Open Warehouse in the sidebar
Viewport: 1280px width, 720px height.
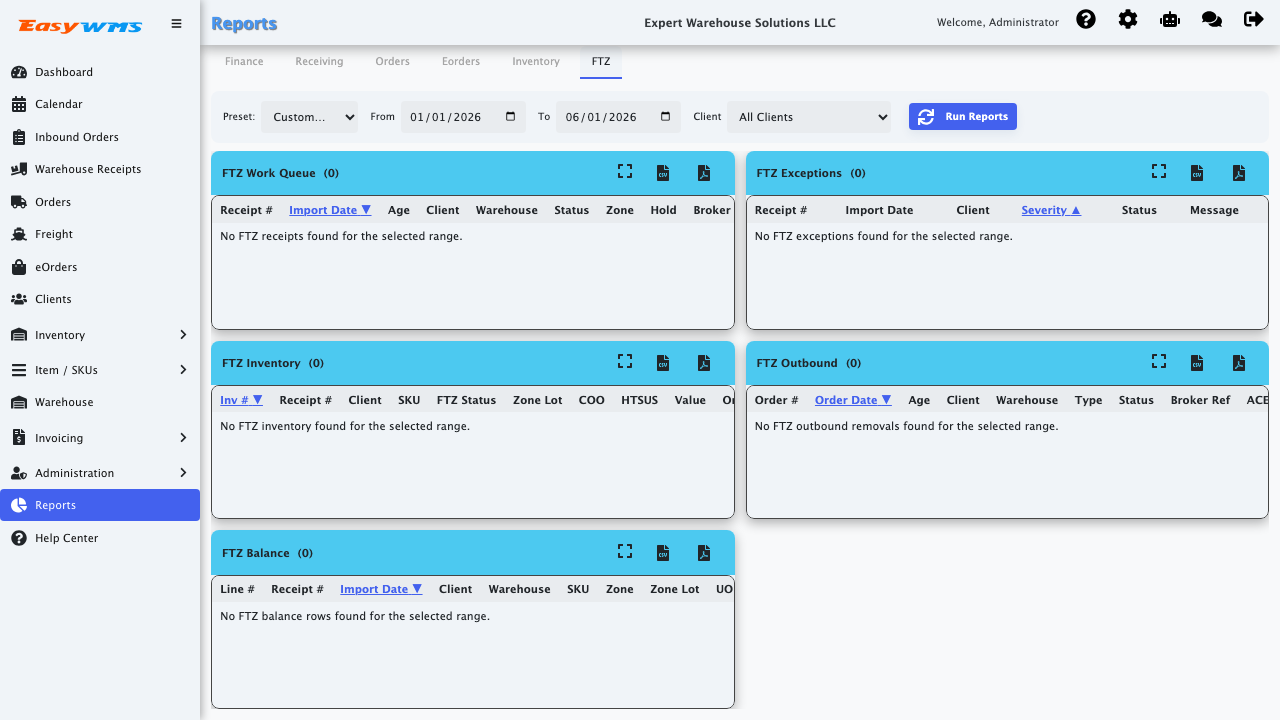tap(100, 402)
